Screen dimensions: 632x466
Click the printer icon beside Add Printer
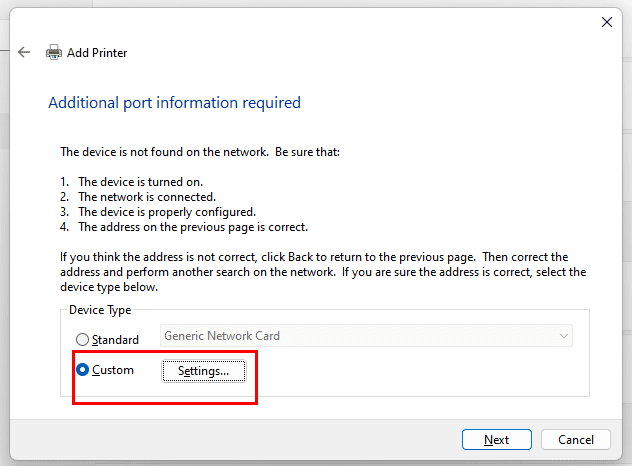pos(54,52)
